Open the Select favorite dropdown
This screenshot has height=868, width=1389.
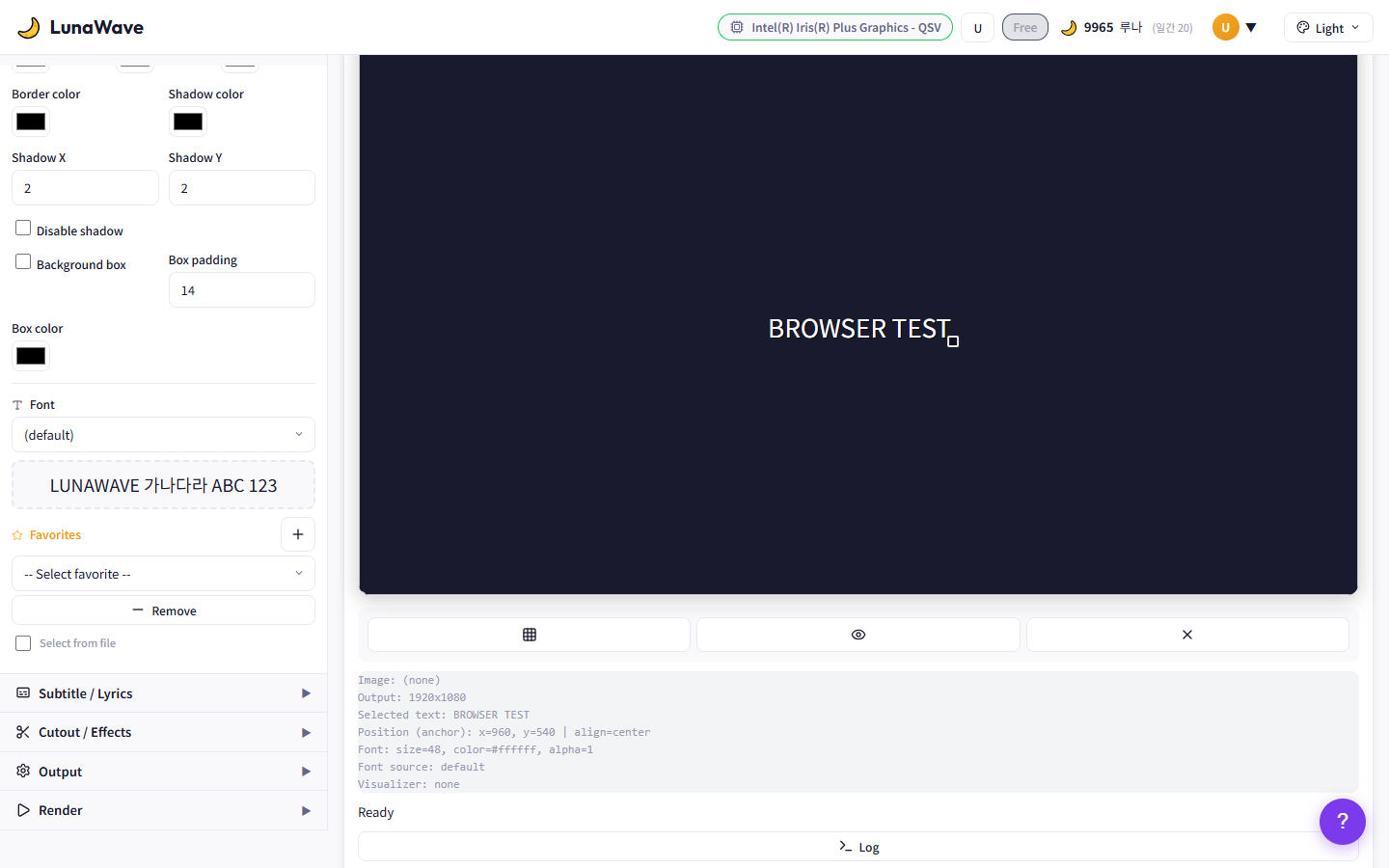(163, 574)
